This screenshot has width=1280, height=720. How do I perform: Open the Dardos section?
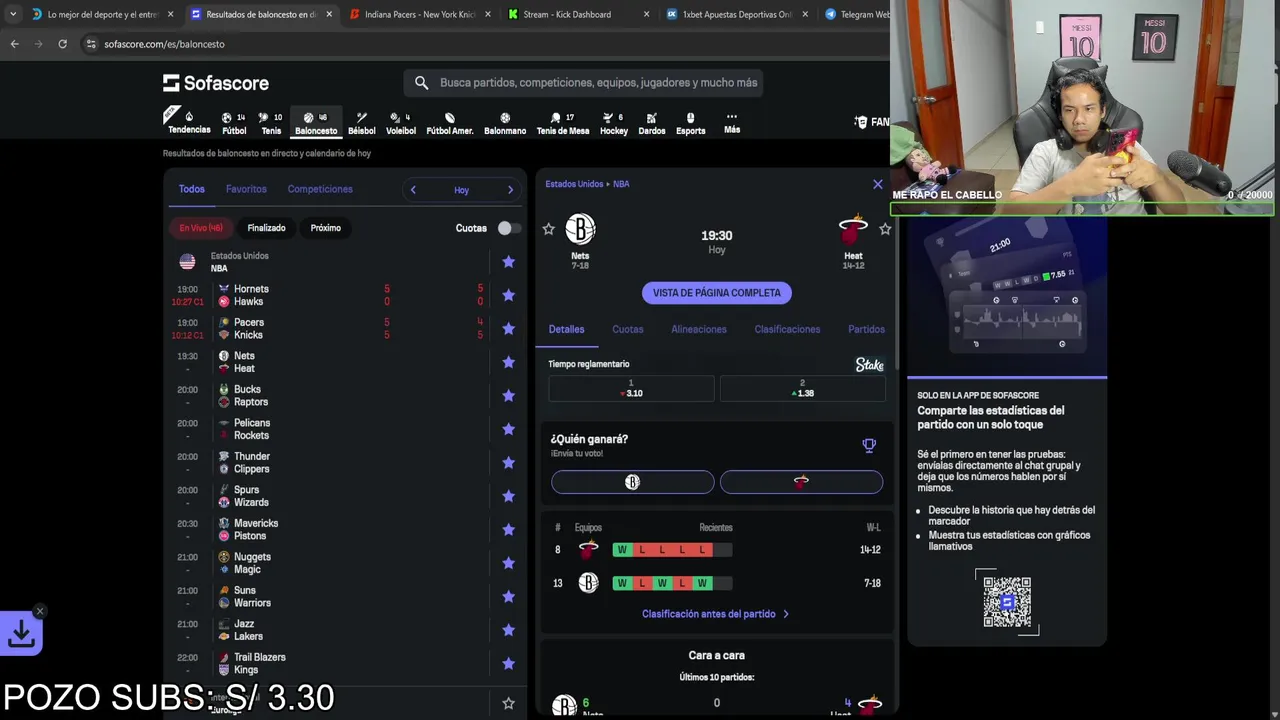click(x=652, y=123)
